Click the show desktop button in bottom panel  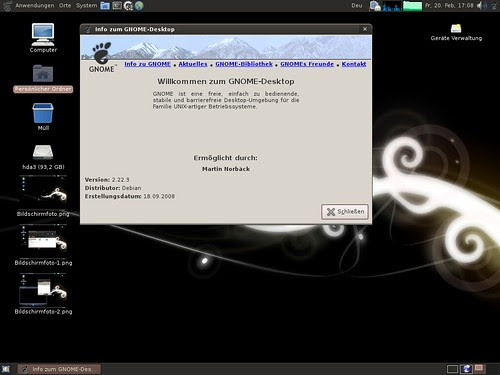point(6,369)
